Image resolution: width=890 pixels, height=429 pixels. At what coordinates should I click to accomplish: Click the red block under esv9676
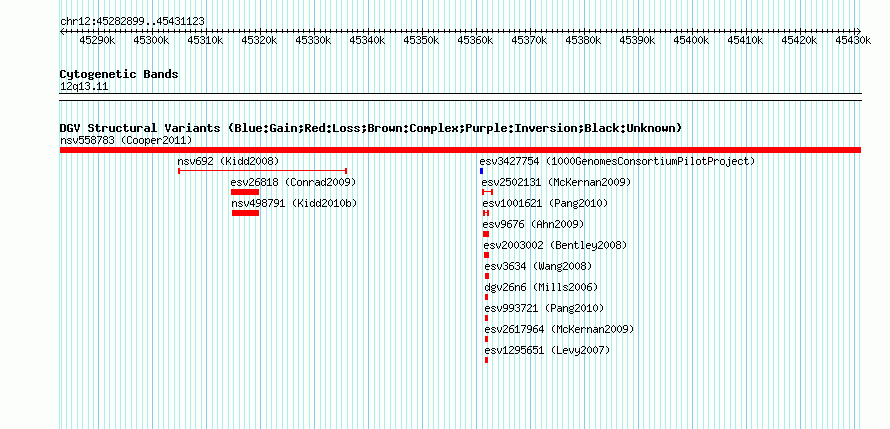click(486, 234)
